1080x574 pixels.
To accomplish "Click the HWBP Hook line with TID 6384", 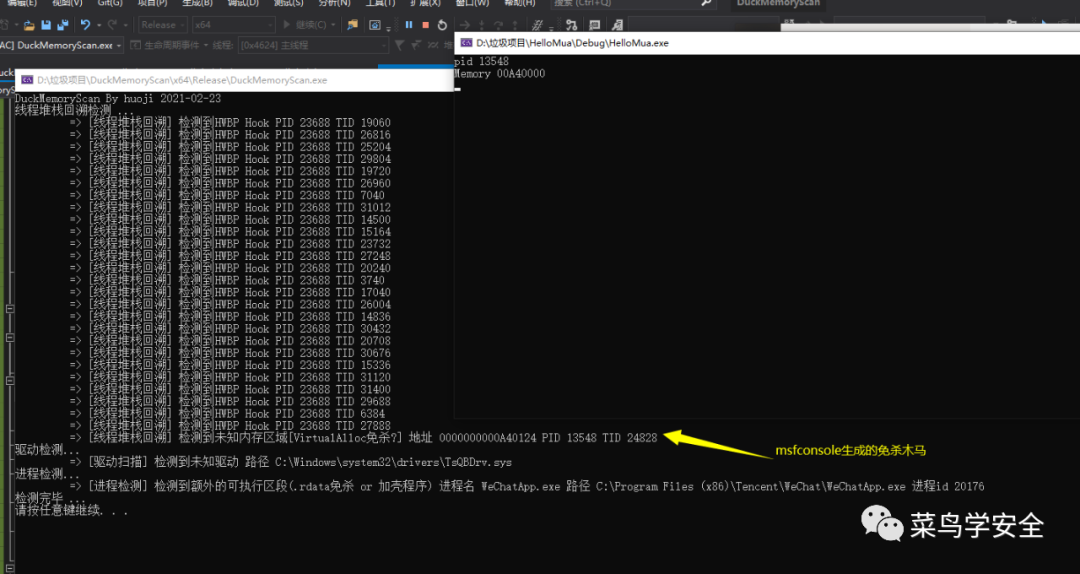I will tap(227, 413).
